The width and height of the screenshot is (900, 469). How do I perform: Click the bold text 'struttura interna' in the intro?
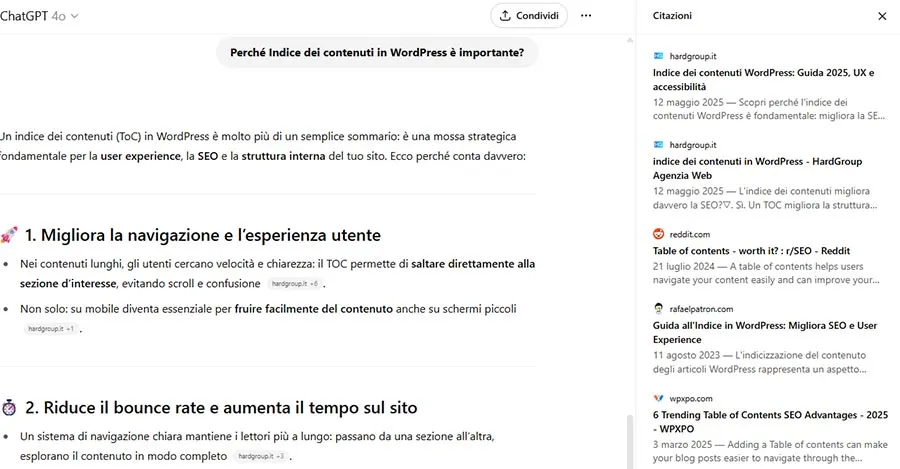click(x=283, y=156)
